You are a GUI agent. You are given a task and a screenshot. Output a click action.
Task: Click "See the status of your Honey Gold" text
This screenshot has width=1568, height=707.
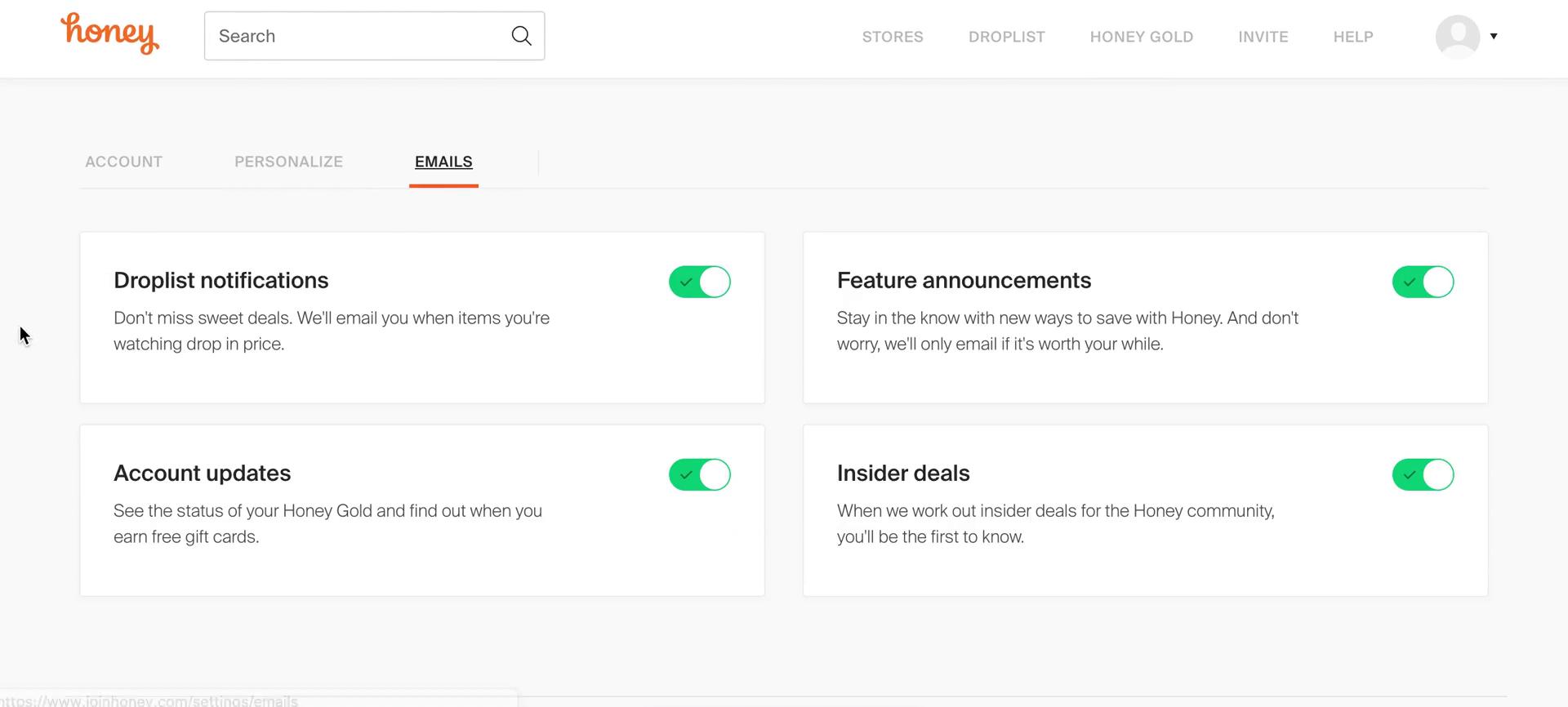(x=327, y=523)
